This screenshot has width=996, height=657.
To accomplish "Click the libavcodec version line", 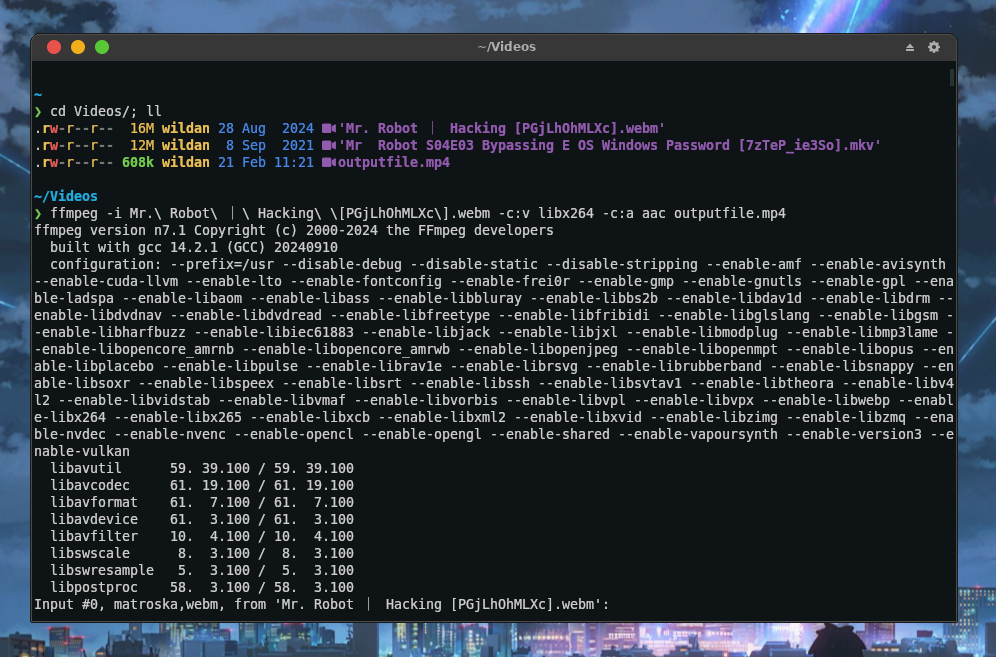I will (x=150, y=485).
